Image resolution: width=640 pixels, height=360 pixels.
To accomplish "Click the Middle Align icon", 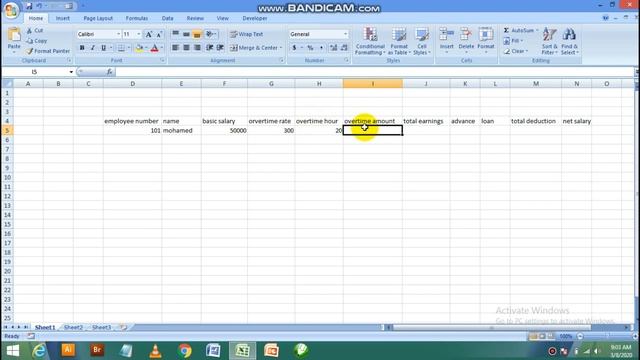I will pos(186,34).
